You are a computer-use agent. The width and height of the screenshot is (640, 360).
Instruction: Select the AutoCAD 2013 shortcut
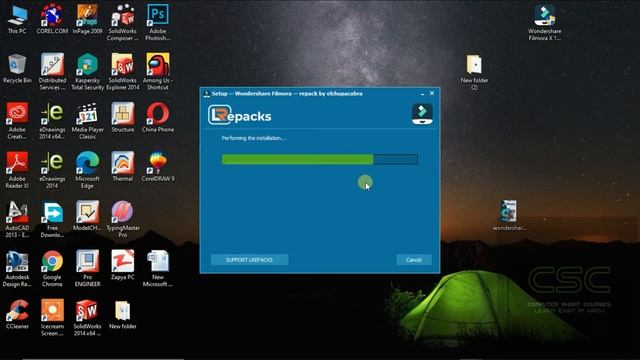(17, 219)
